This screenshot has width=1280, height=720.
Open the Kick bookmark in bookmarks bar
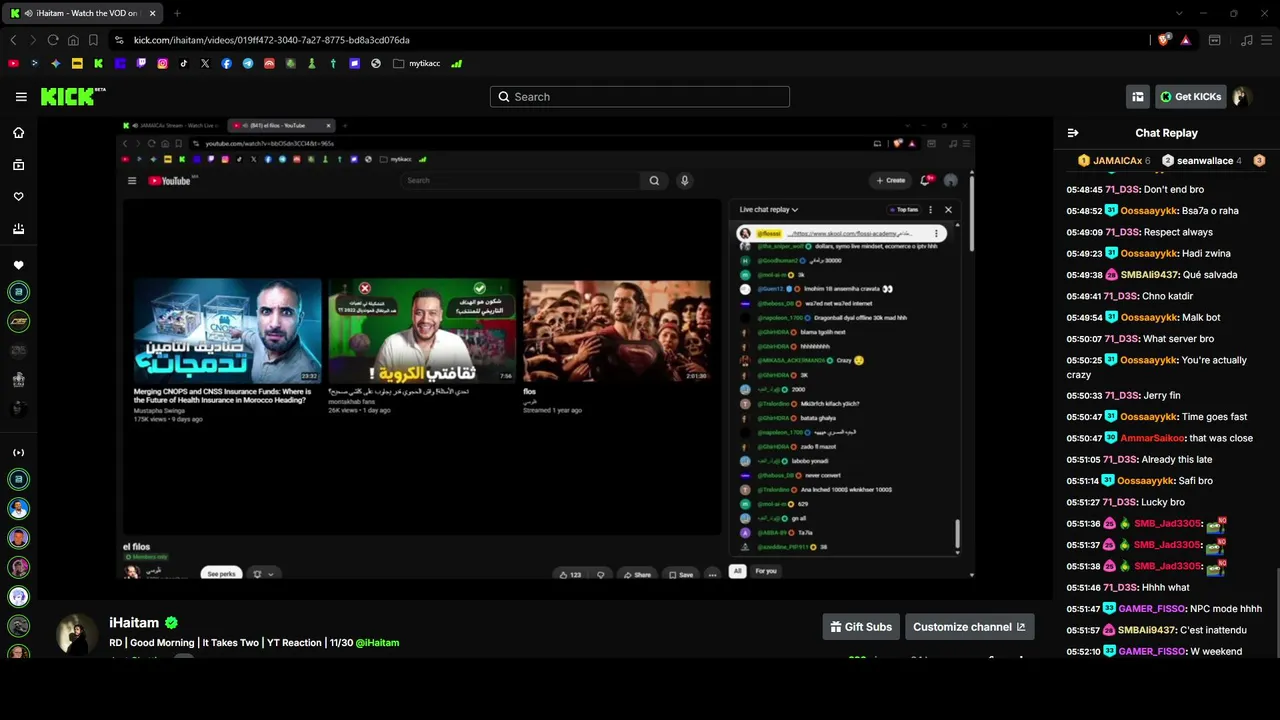98,63
